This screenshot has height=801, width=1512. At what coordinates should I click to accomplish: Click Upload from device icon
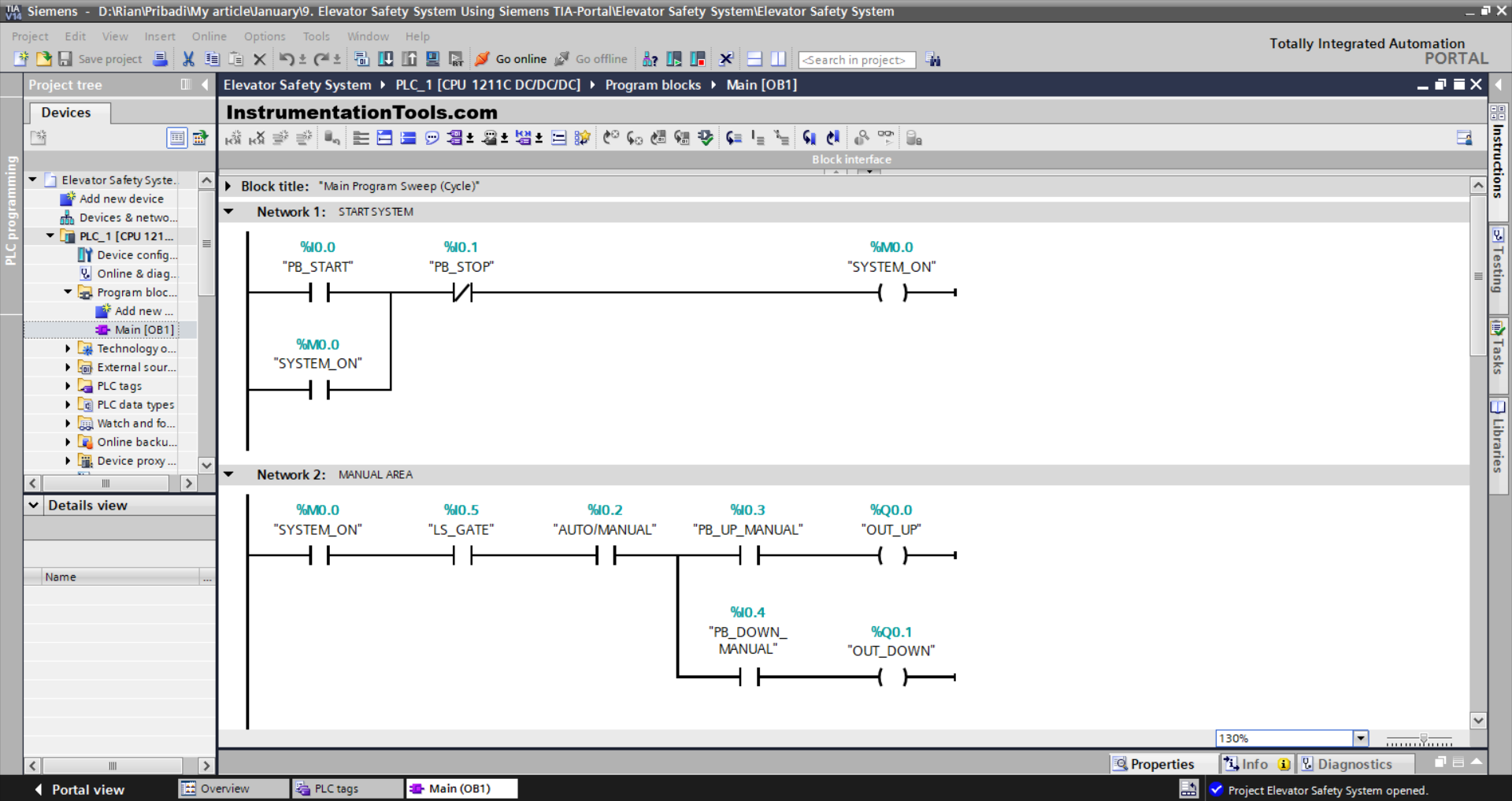(409, 59)
